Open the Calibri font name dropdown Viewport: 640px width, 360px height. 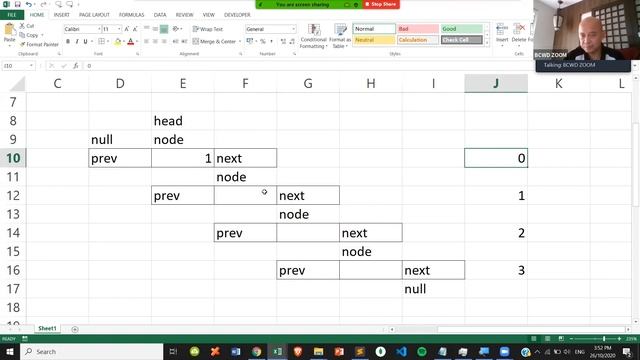tap(99, 29)
